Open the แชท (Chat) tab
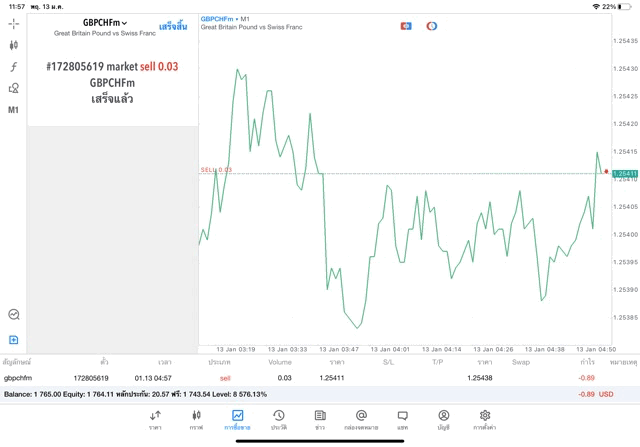Screen dimensions: 640x447 (x=402, y=420)
